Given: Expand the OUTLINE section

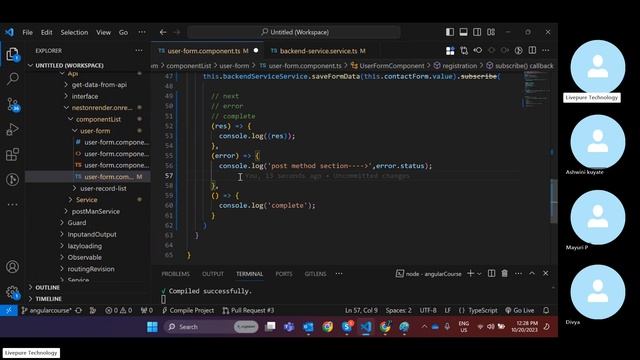Looking at the screenshot, I should [47, 287].
